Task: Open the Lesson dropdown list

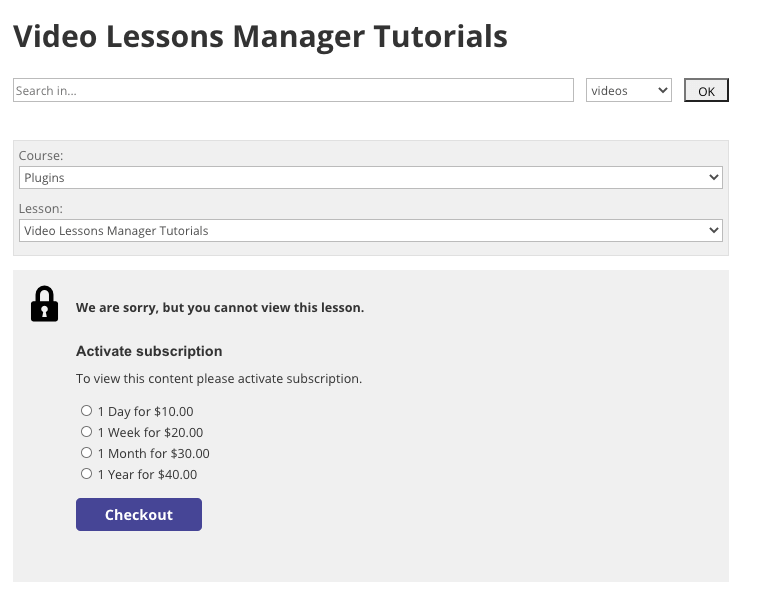Action: pos(370,230)
